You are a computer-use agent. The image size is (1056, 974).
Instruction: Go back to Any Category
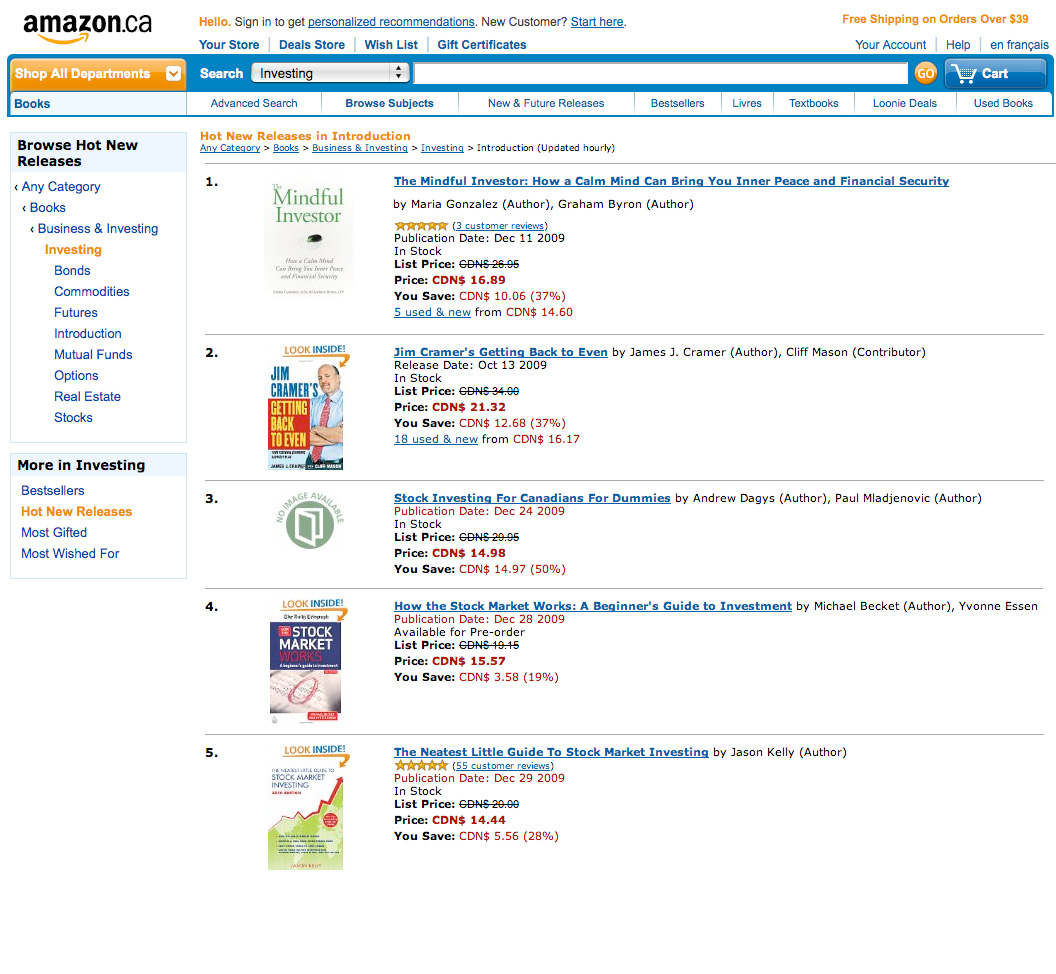click(61, 186)
